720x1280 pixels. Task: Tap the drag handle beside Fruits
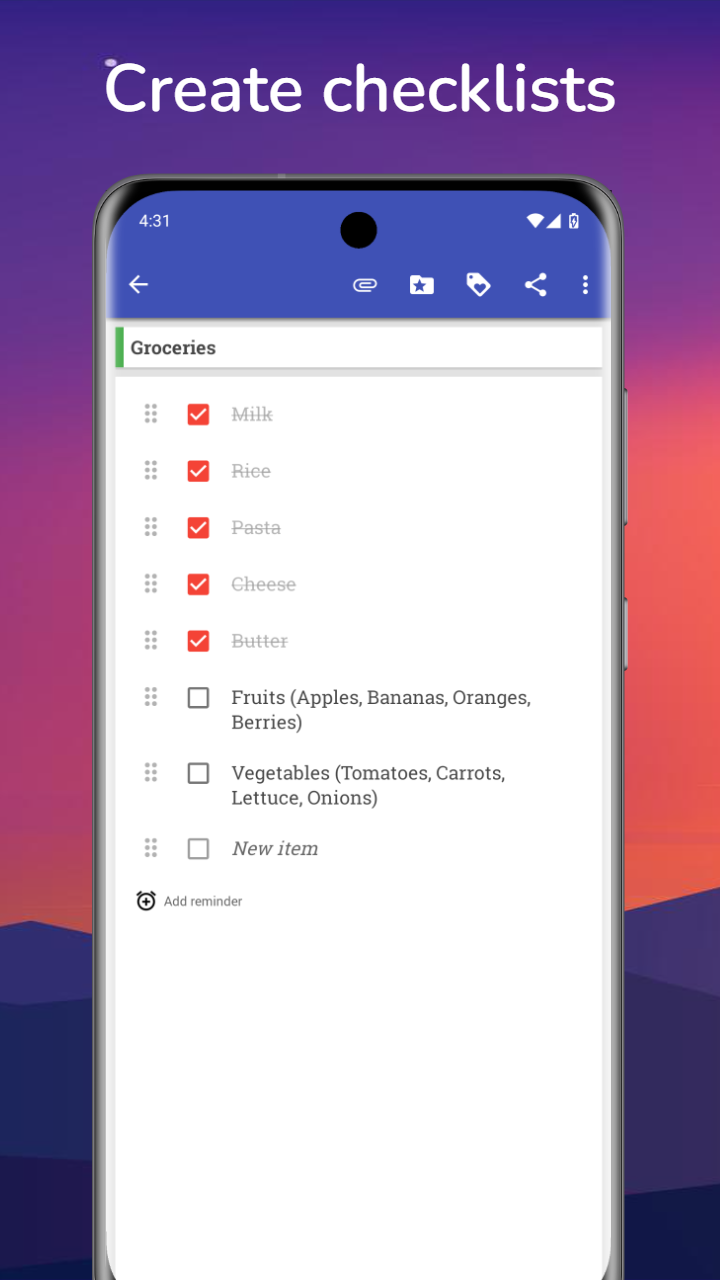[151, 696]
